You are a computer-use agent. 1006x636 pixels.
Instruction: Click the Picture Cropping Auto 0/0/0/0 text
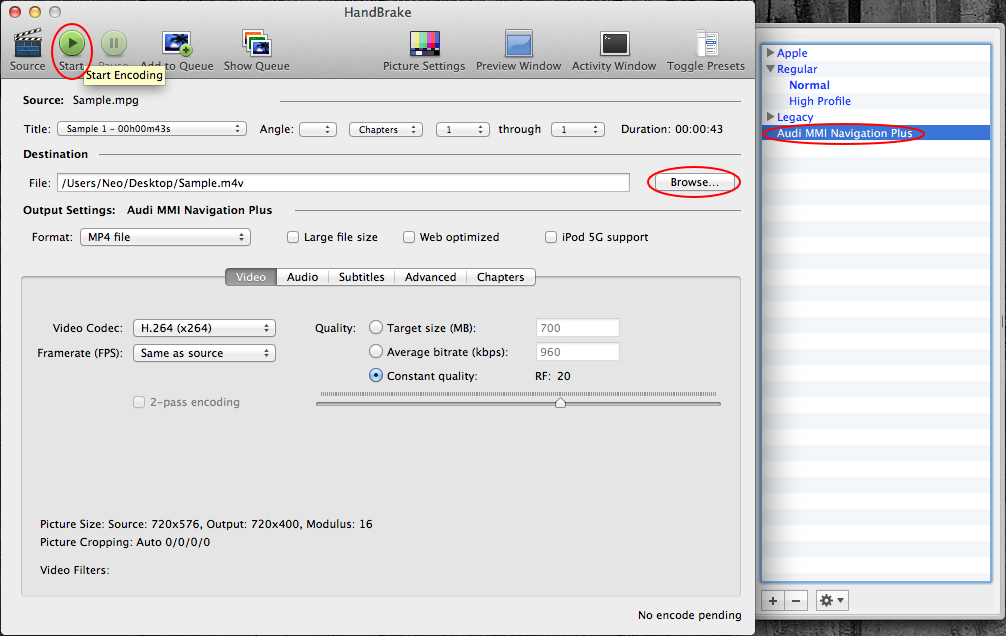click(125, 542)
